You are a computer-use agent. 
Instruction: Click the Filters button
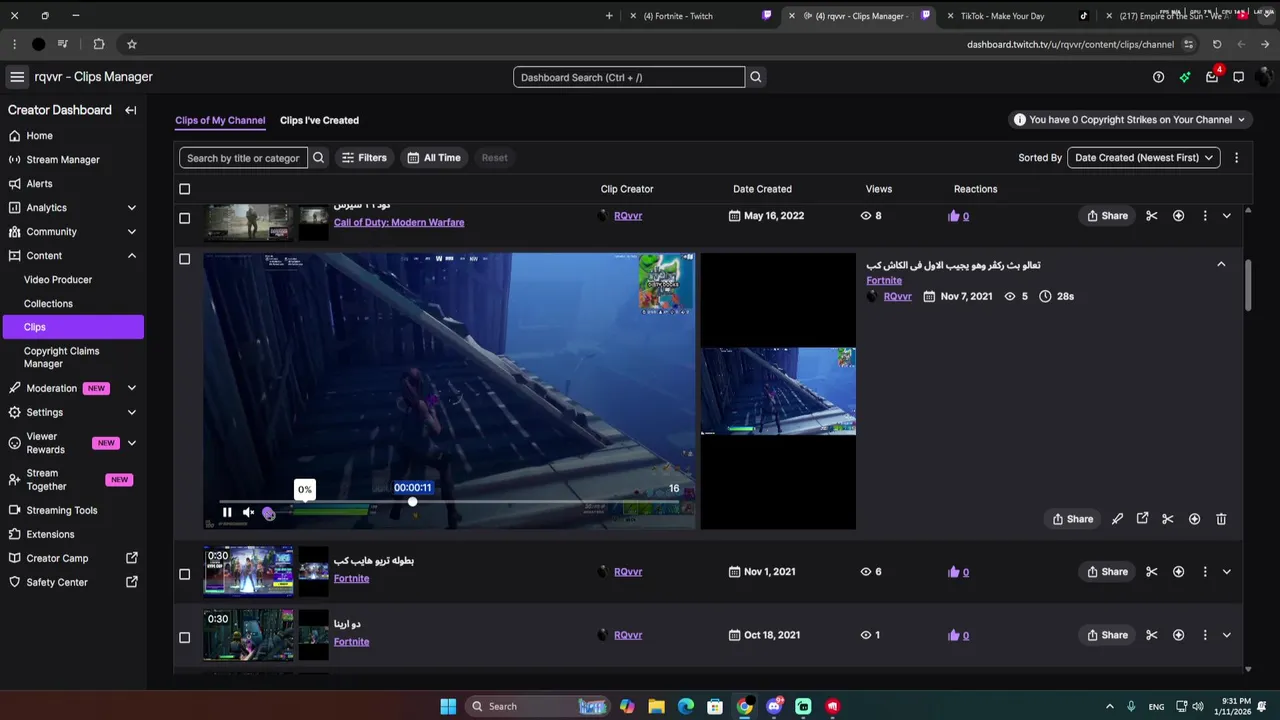coord(364,158)
